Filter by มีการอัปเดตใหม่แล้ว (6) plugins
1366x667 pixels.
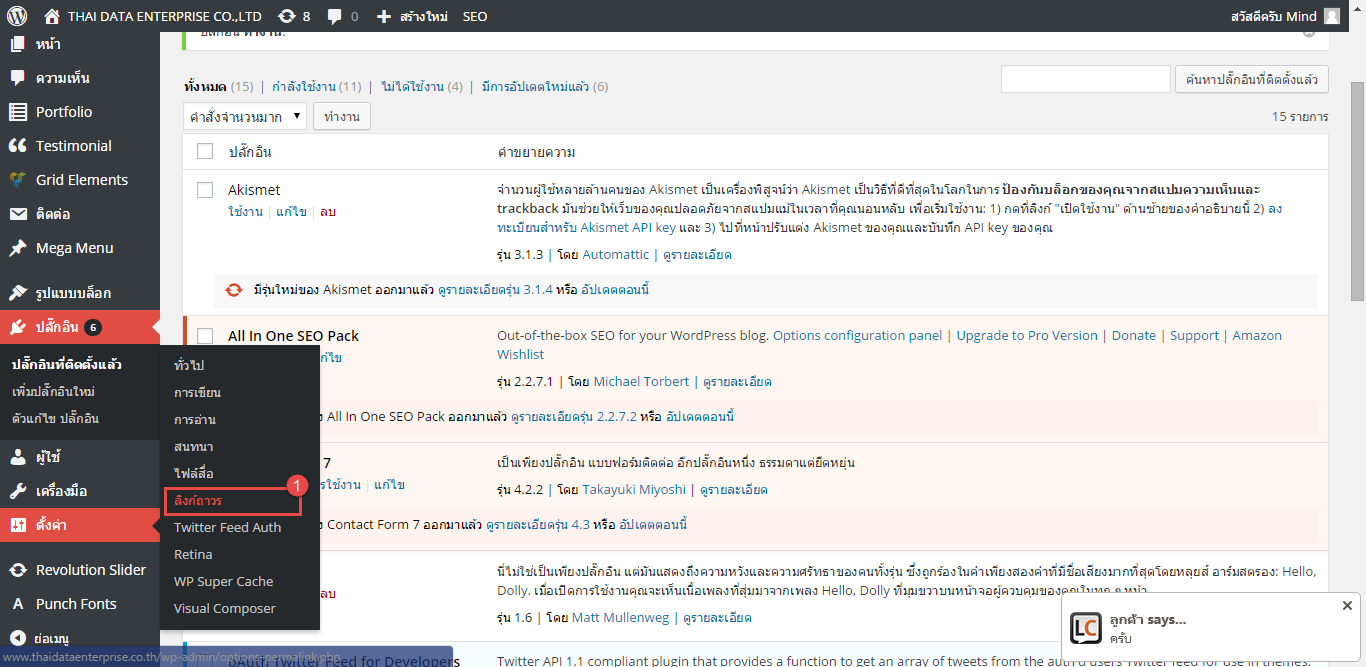click(545, 87)
